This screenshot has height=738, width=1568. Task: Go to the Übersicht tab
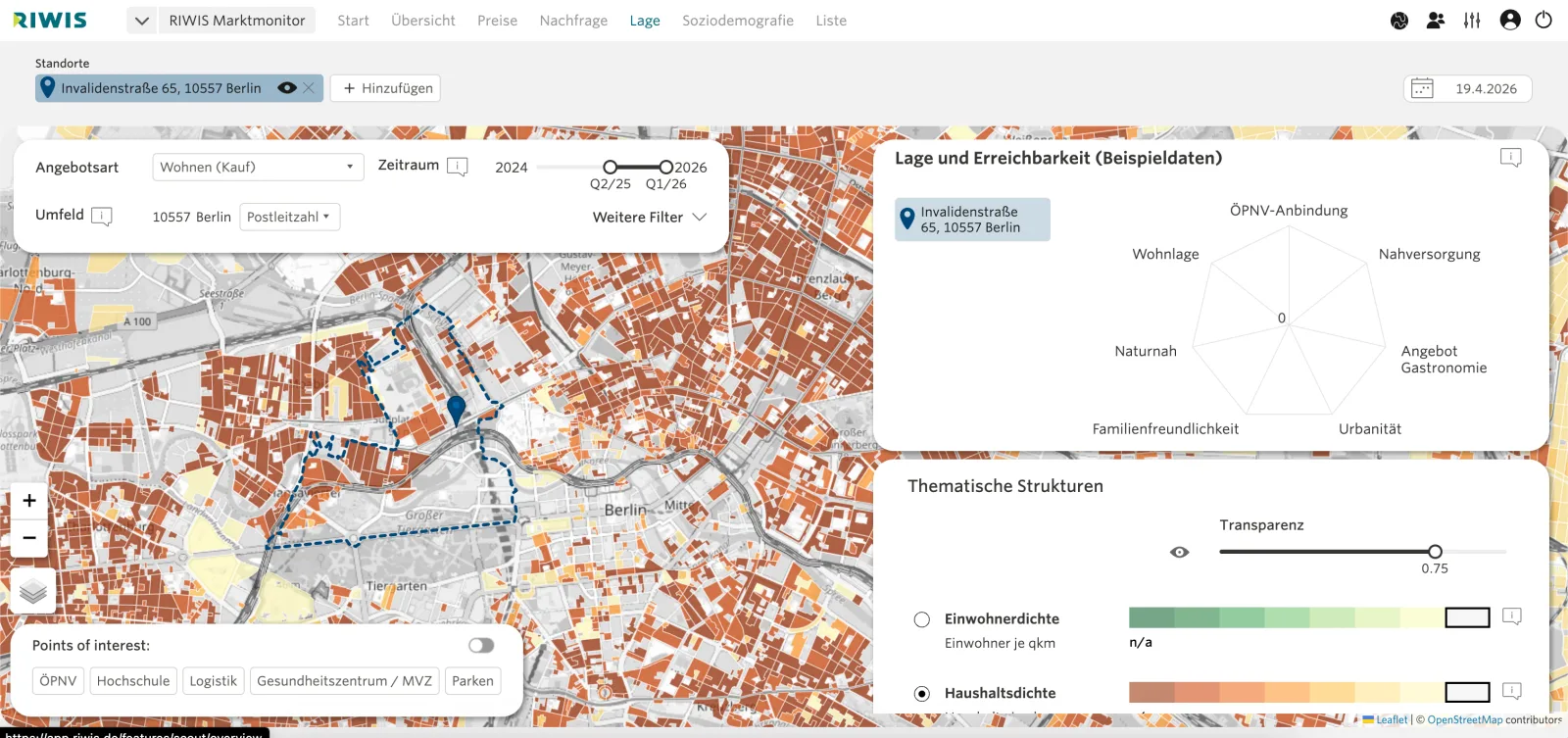423,21
